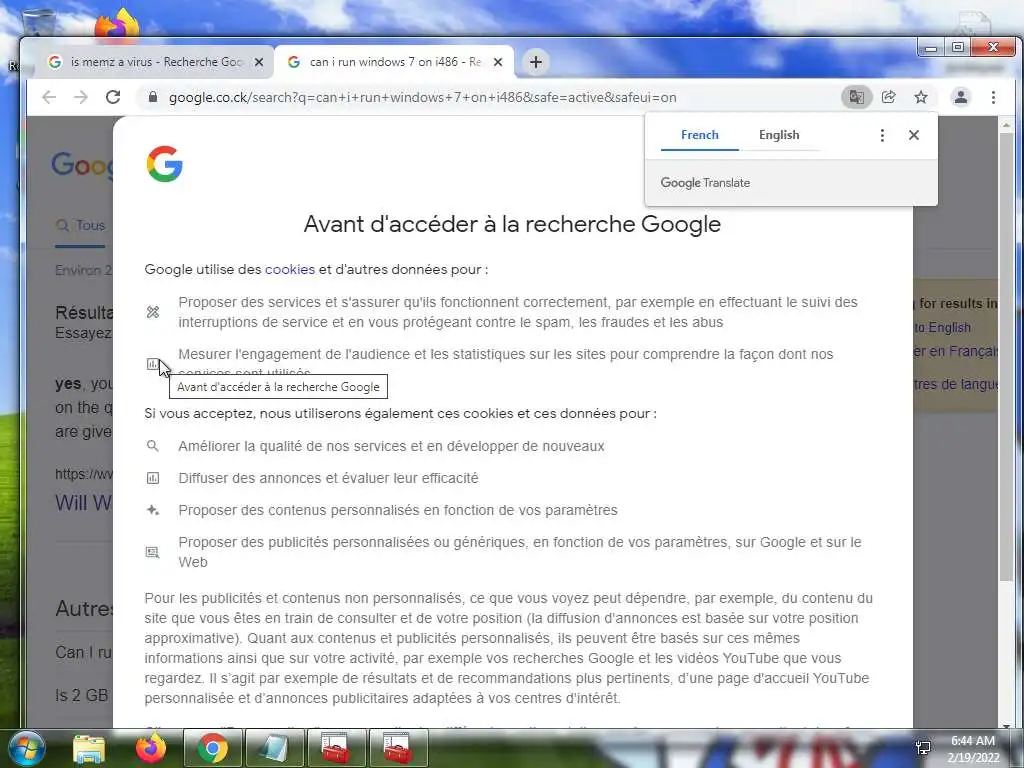
Task: Click the network tray icon
Action: (x=923, y=748)
